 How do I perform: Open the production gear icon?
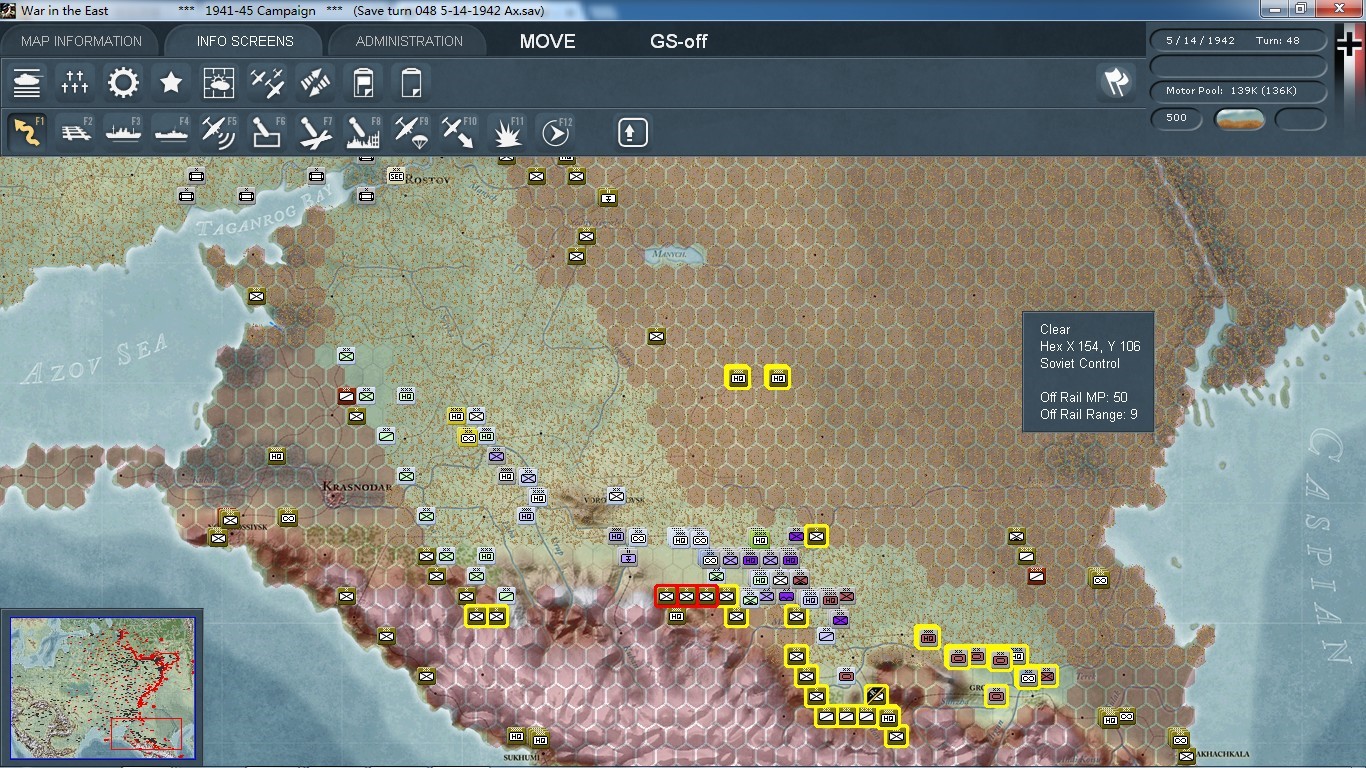click(x=123, y=82)
